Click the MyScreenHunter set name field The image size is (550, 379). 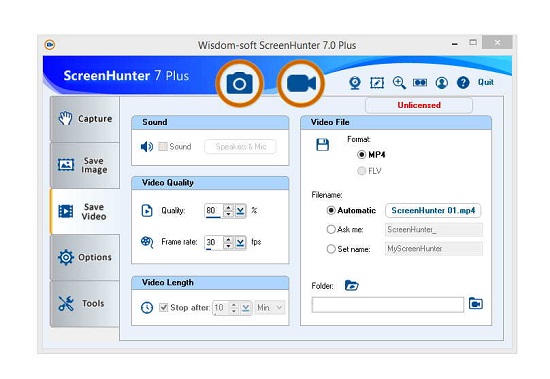(x=434, y=249)
